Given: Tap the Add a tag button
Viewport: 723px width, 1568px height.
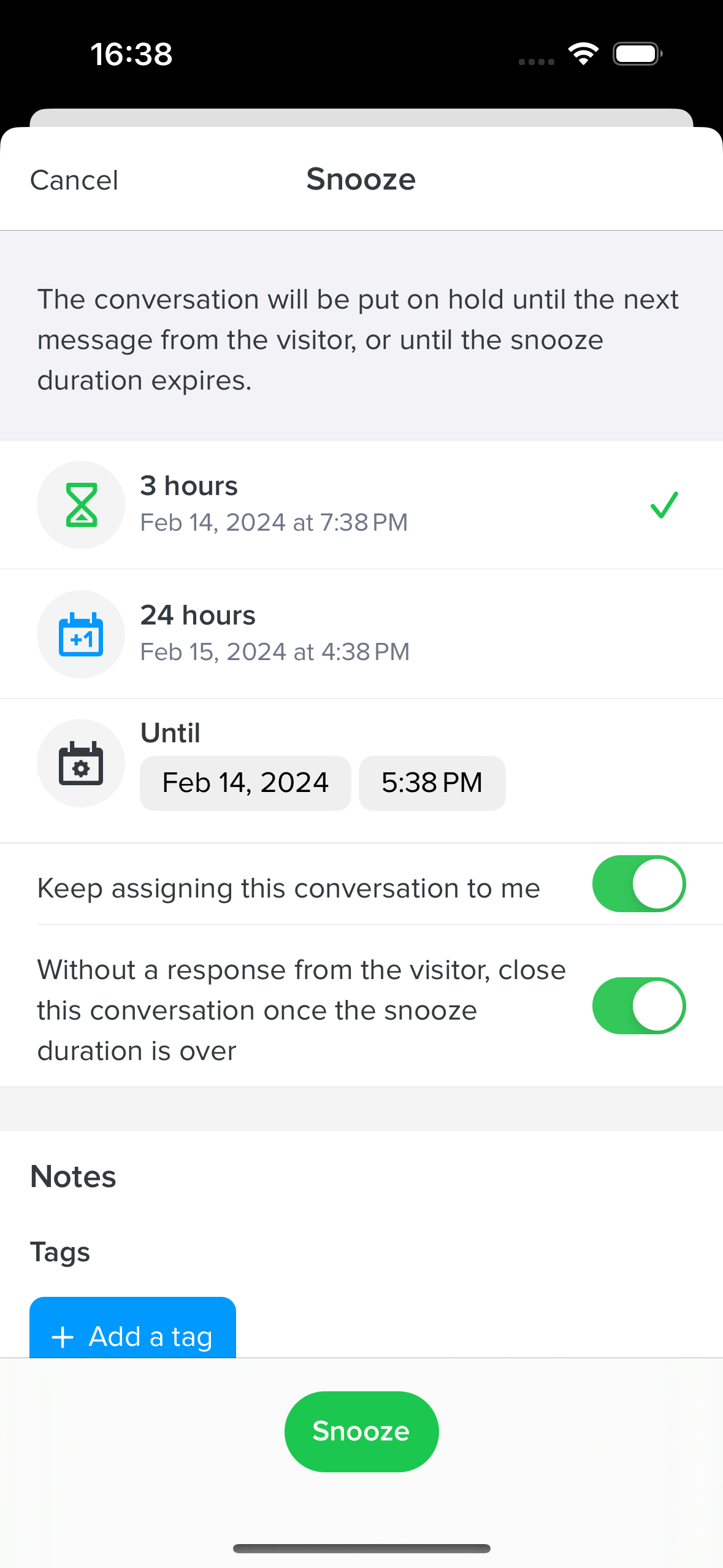Looking at the screenshot, I should 133,1331.
